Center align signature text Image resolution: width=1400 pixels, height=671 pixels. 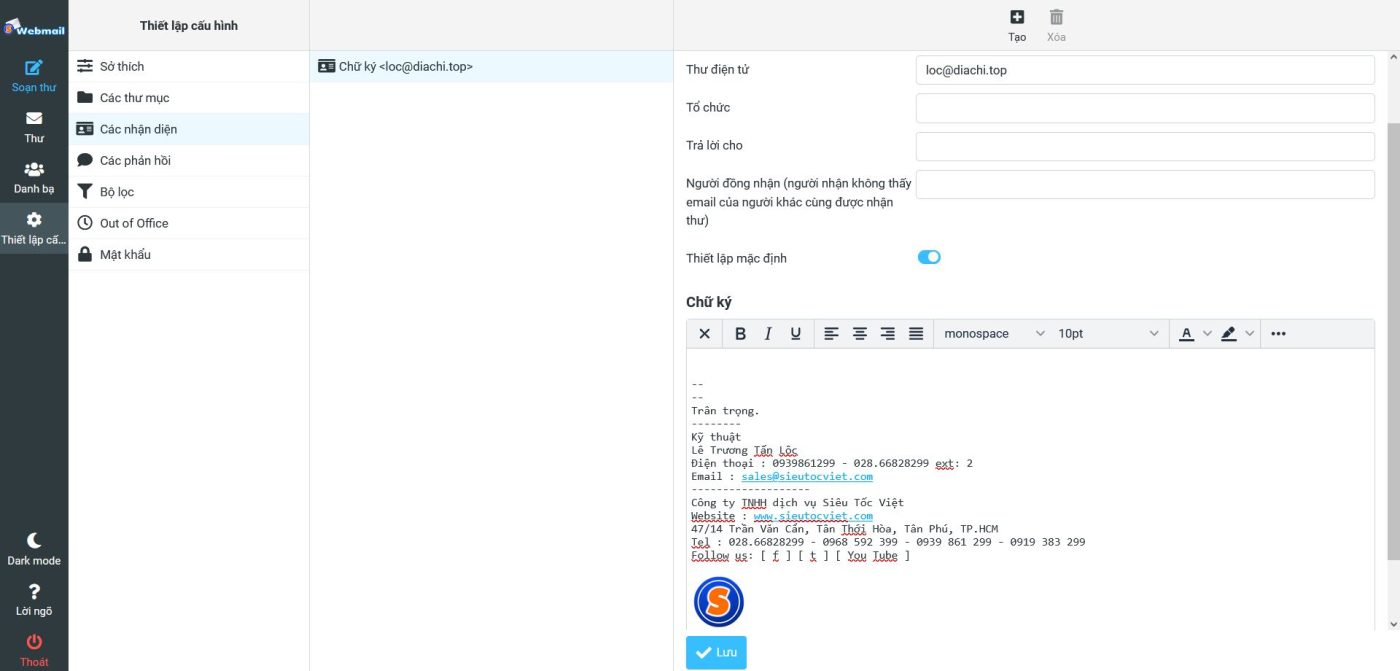click(859, 334)
